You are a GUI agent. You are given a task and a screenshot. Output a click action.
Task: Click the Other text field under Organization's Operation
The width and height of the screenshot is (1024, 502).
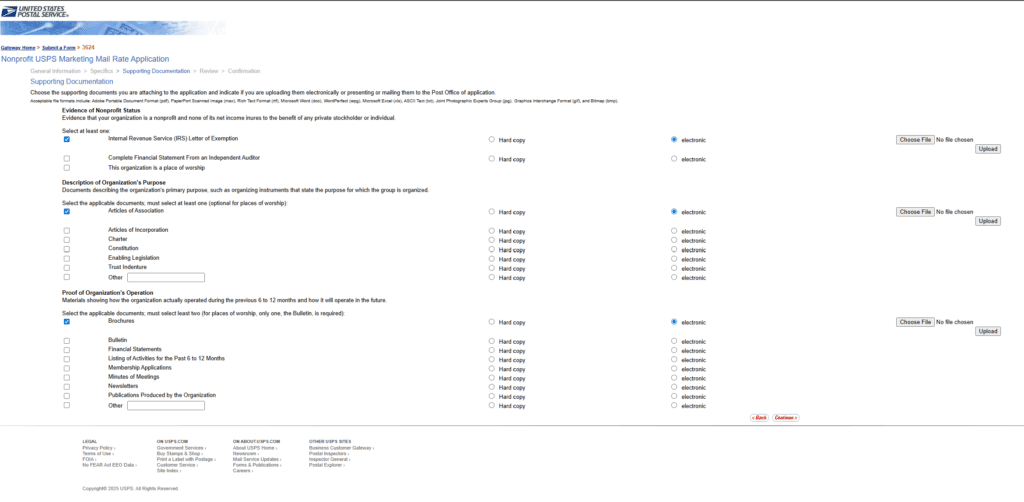166,405
